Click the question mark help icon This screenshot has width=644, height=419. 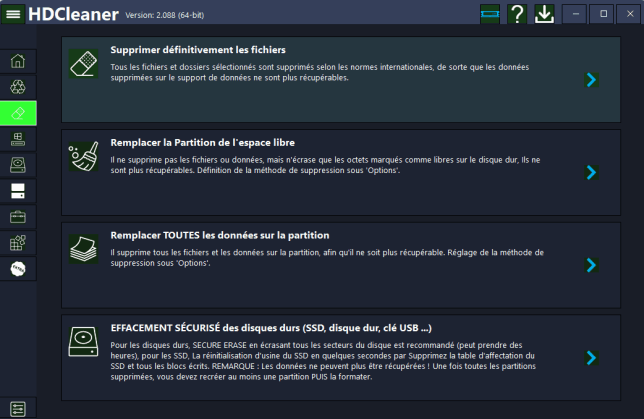point(517,14)
